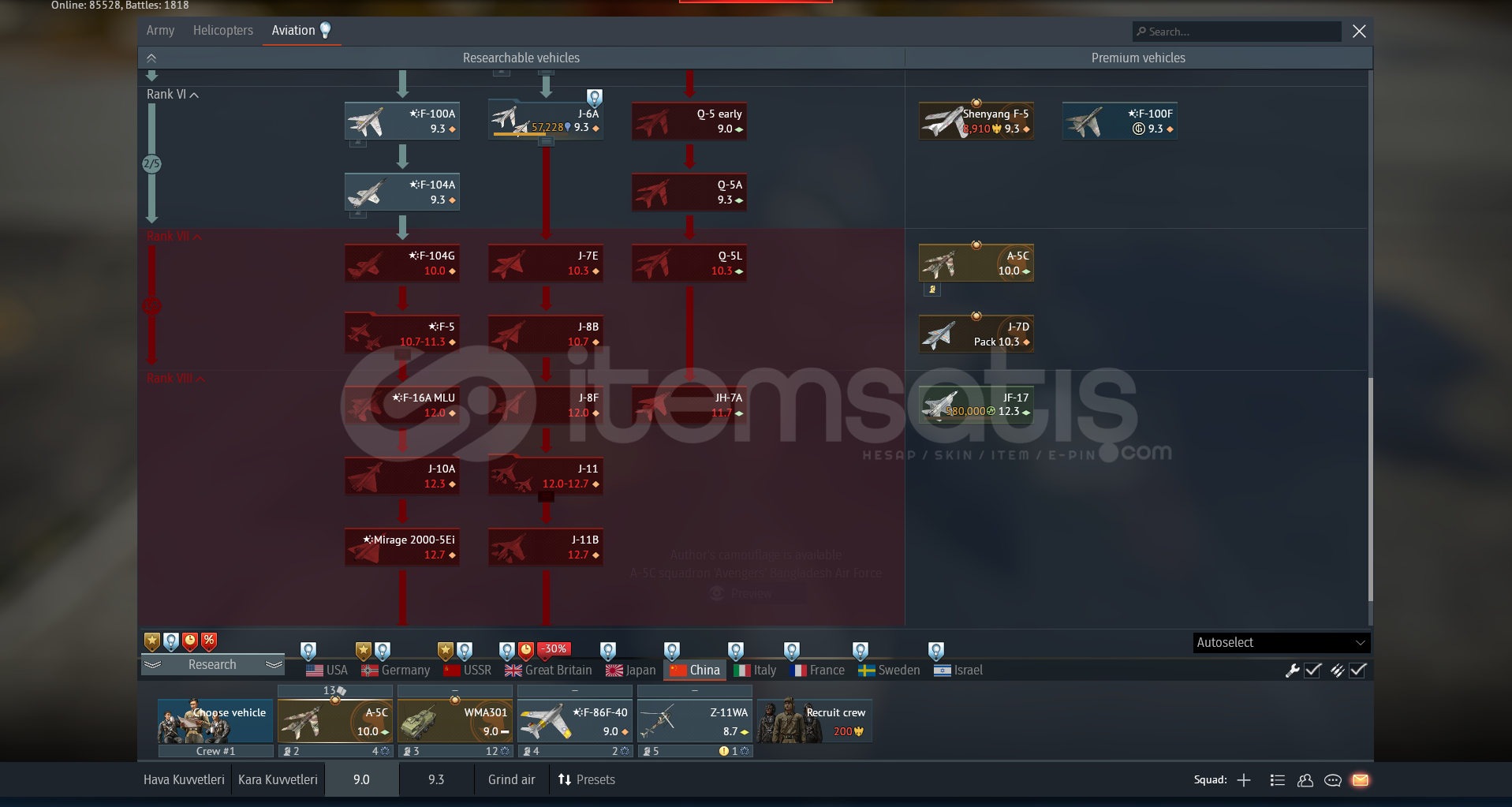Viewport: 1512px width, 807px height.
Task: Click the star badge above Germany
Action: pos(364,651)
